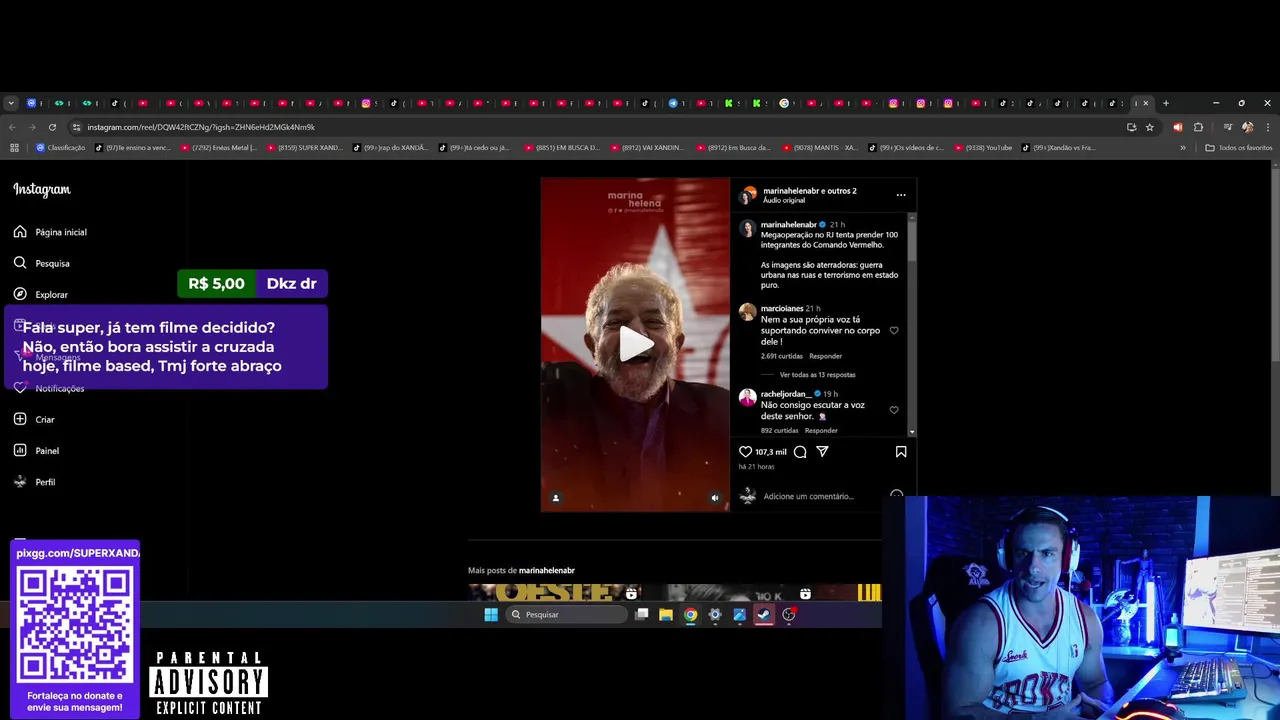The width and height of the screenshot is (1280, 720).
Task: Open Pesquisa search in Instagram sidebar
Action: coord(41,263)
